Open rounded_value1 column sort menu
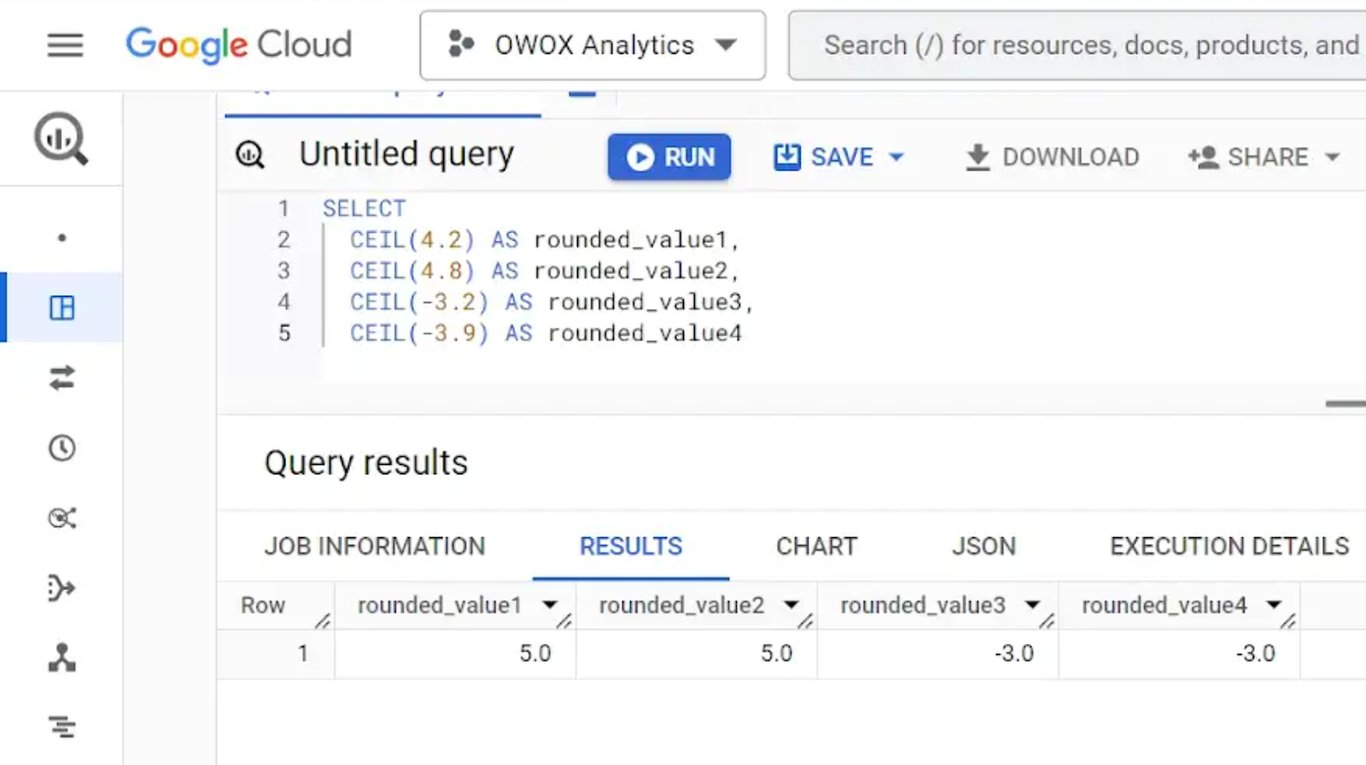 (549, 605)
